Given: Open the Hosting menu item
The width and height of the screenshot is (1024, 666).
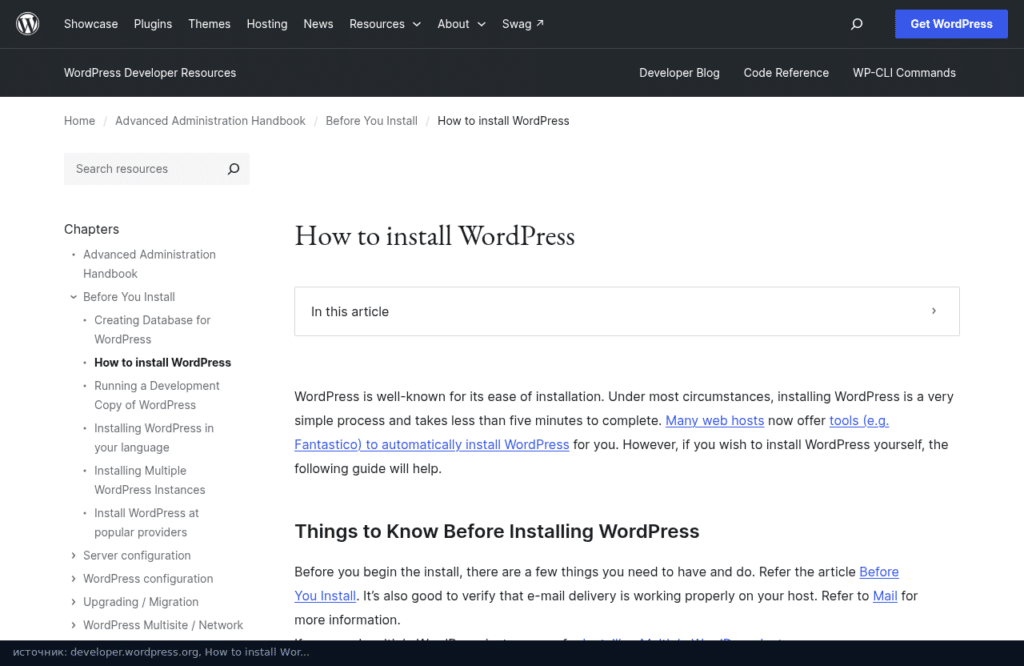Looking at the screenshot, I should point(266,24).
